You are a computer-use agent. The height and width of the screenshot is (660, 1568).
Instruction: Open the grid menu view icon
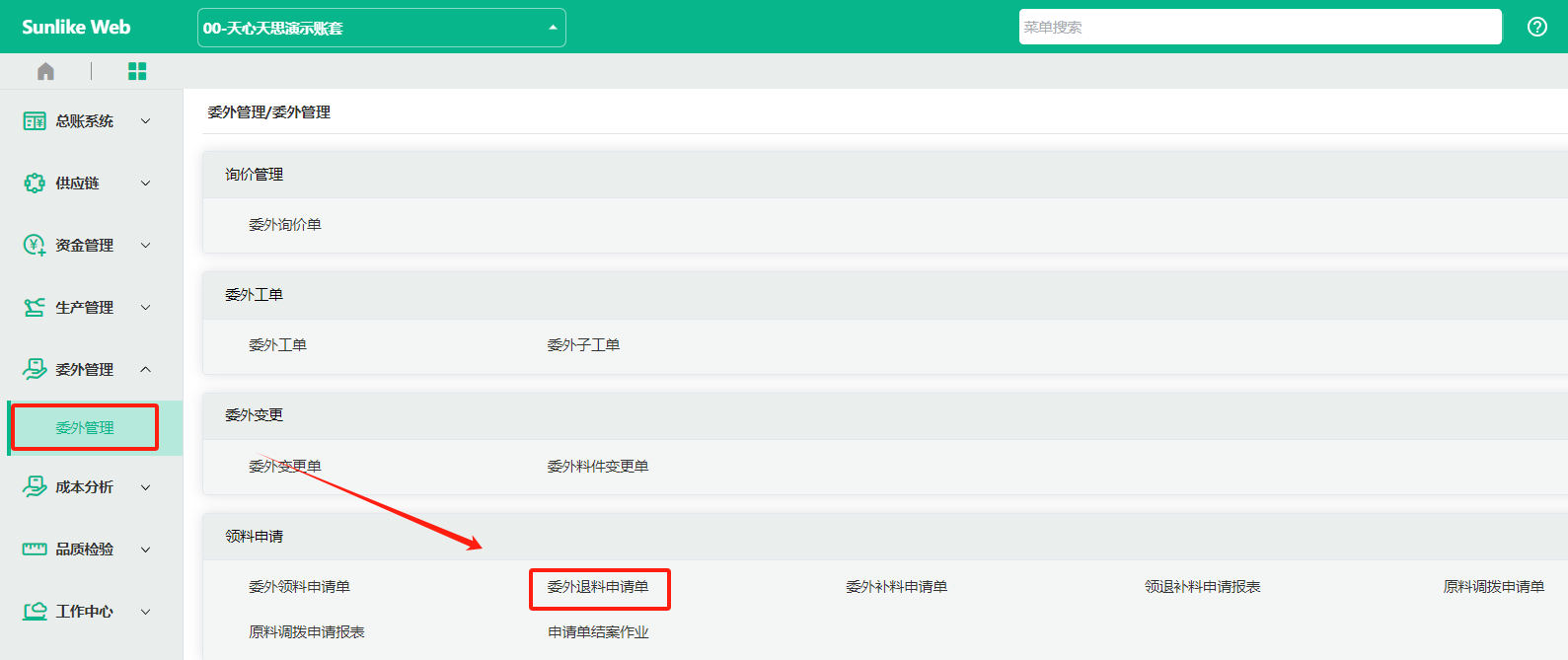pyautogui.click(x=137, y=71)
